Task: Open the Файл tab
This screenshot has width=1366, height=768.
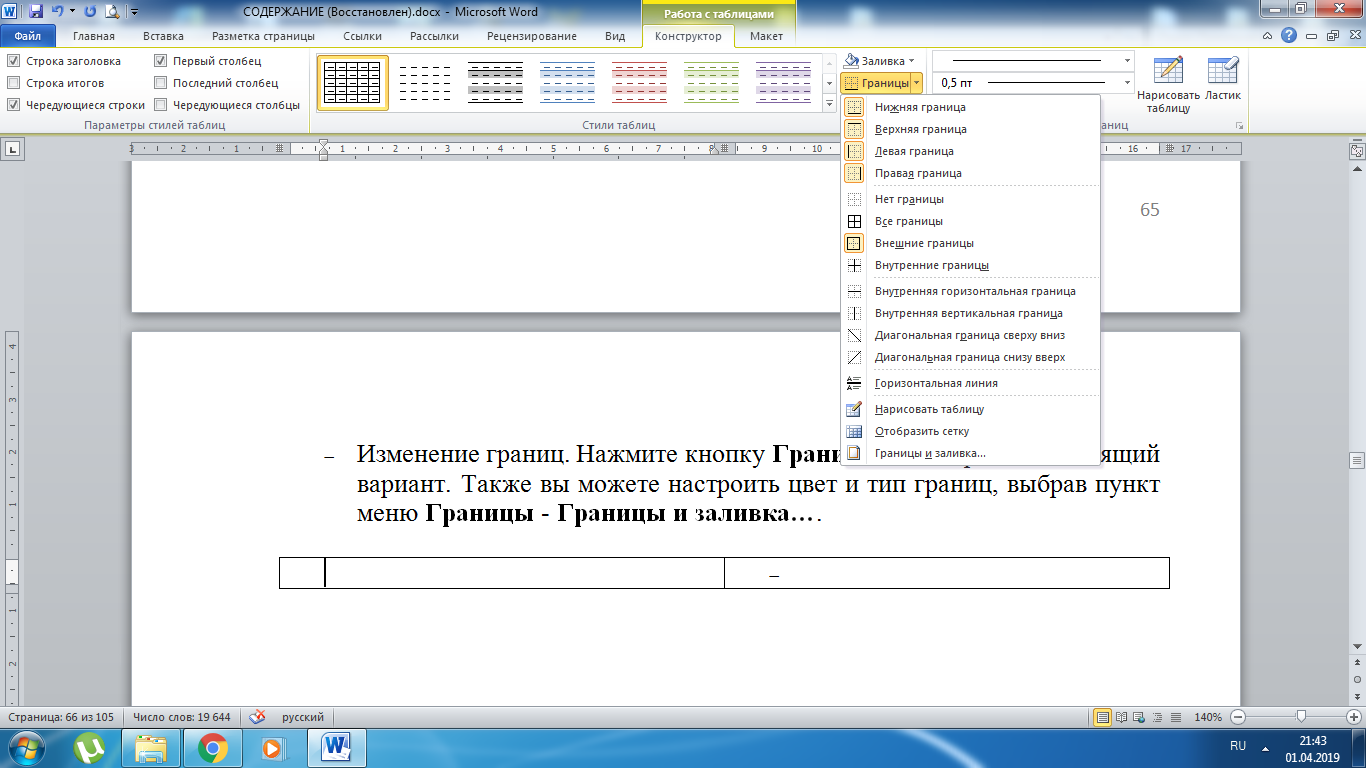Action: 27,36
